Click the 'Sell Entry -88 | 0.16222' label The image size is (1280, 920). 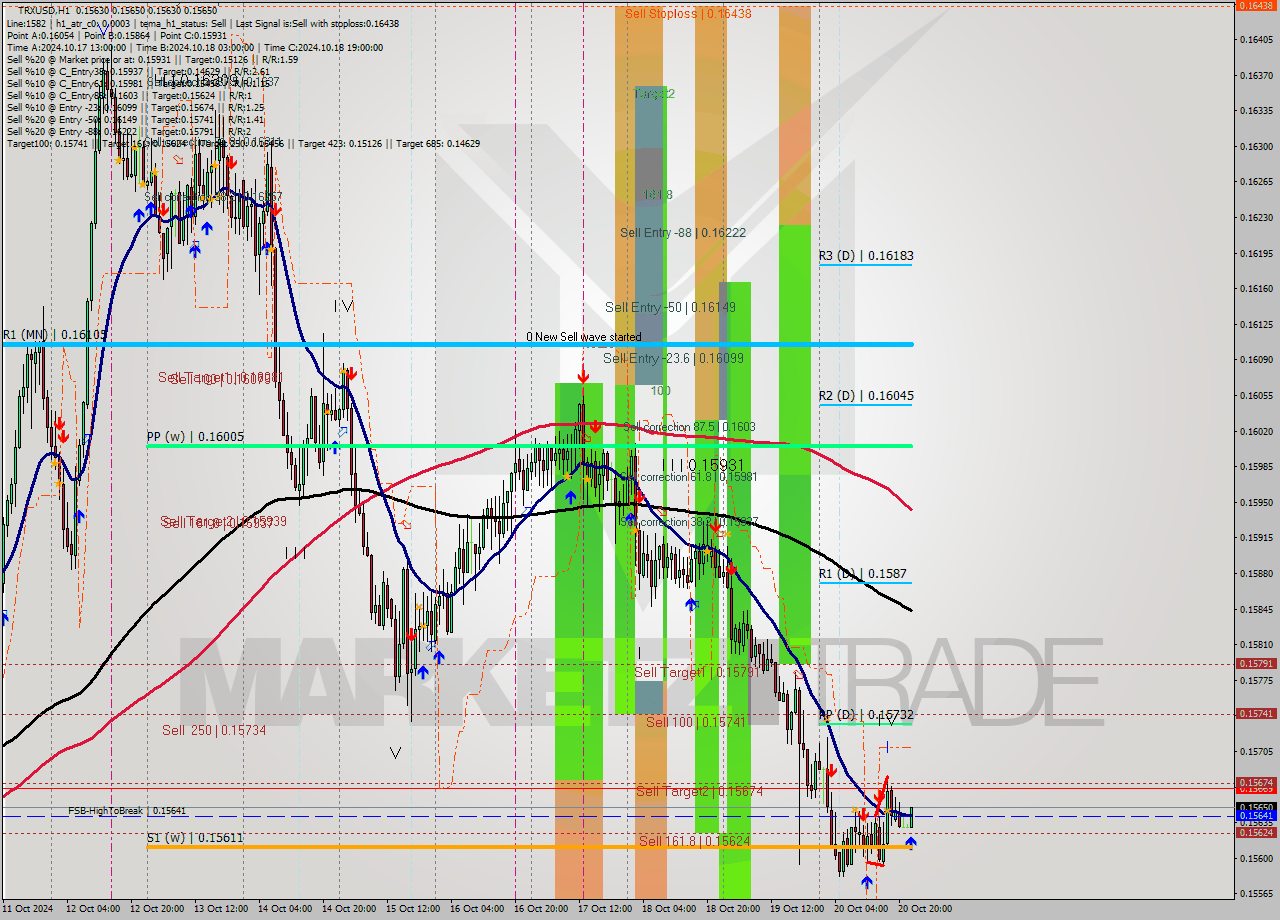[x=683, y=232]
